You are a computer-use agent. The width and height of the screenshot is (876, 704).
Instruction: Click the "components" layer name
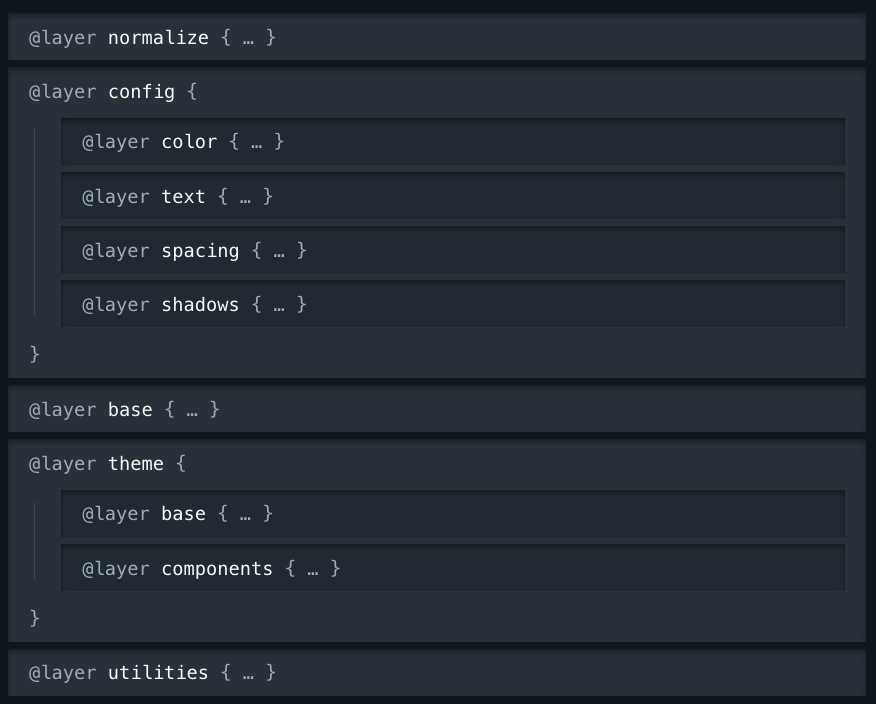tap(217, 569)
